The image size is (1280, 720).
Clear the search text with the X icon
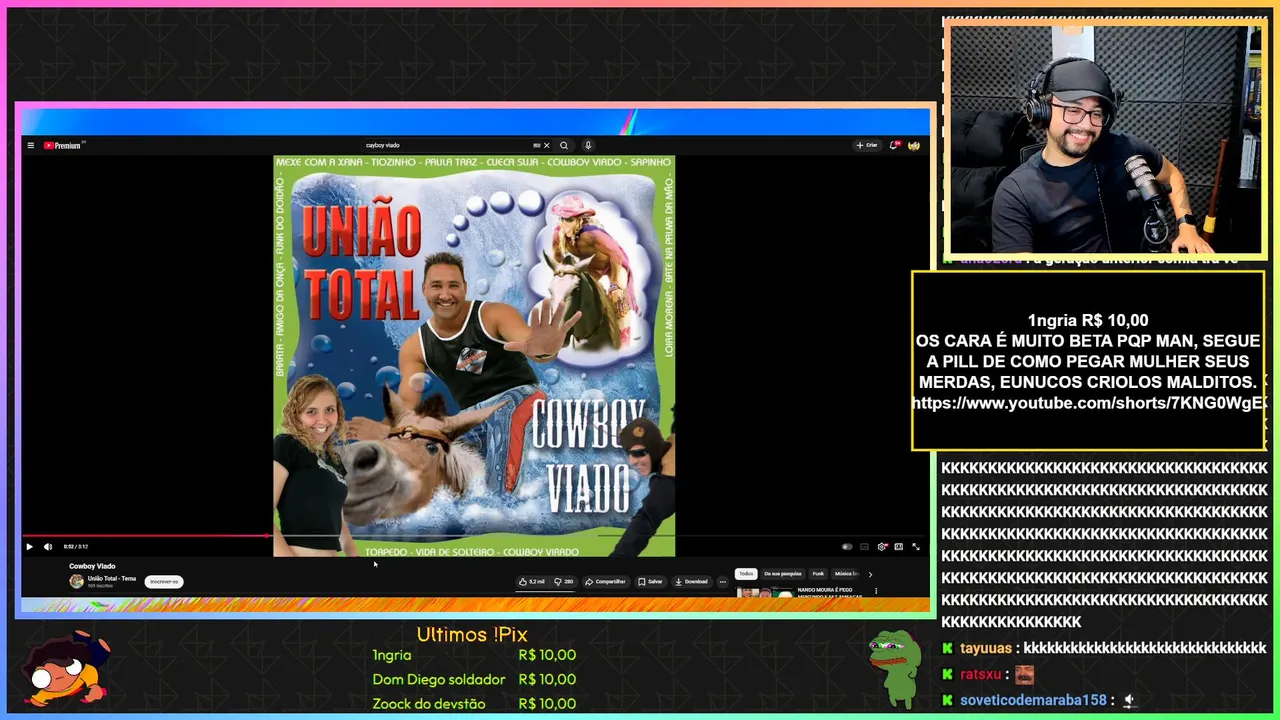546,145
